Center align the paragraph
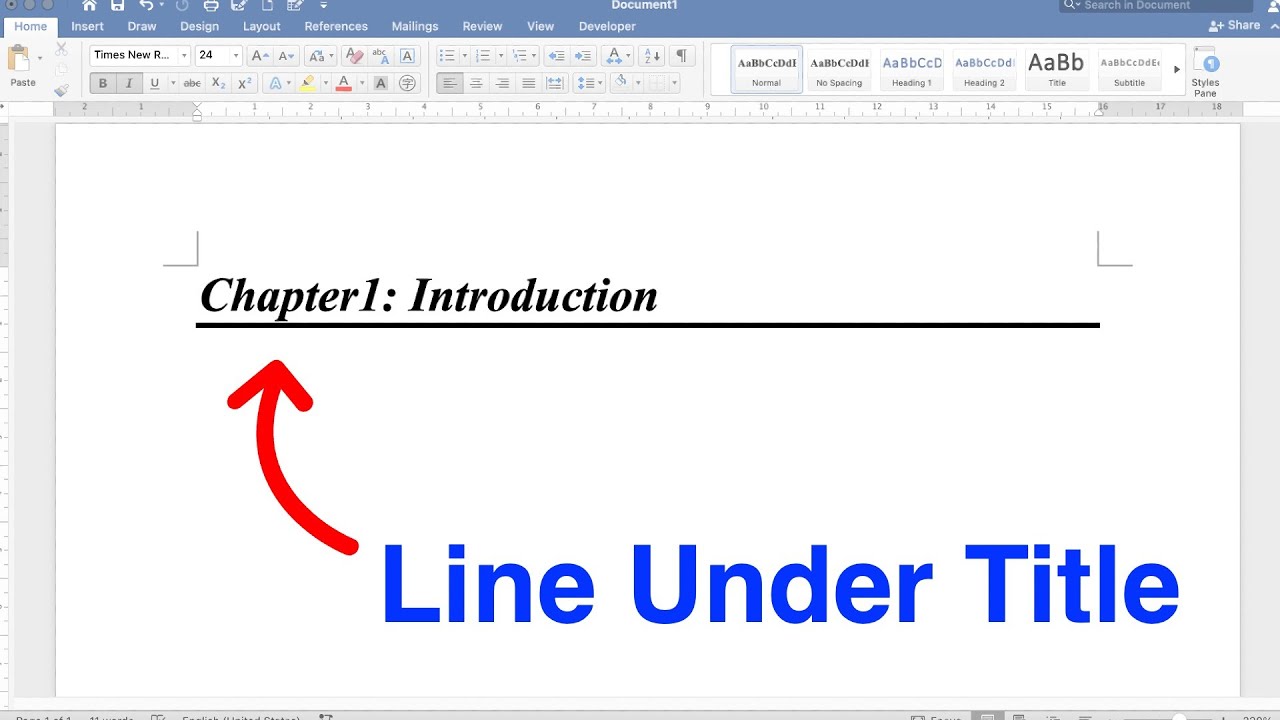Screen dimensions: 1280x720 pos(476,83)
